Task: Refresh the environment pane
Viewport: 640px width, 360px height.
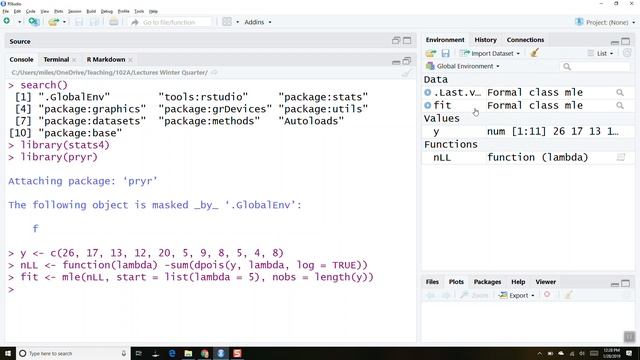Action: tap(627, 53)
